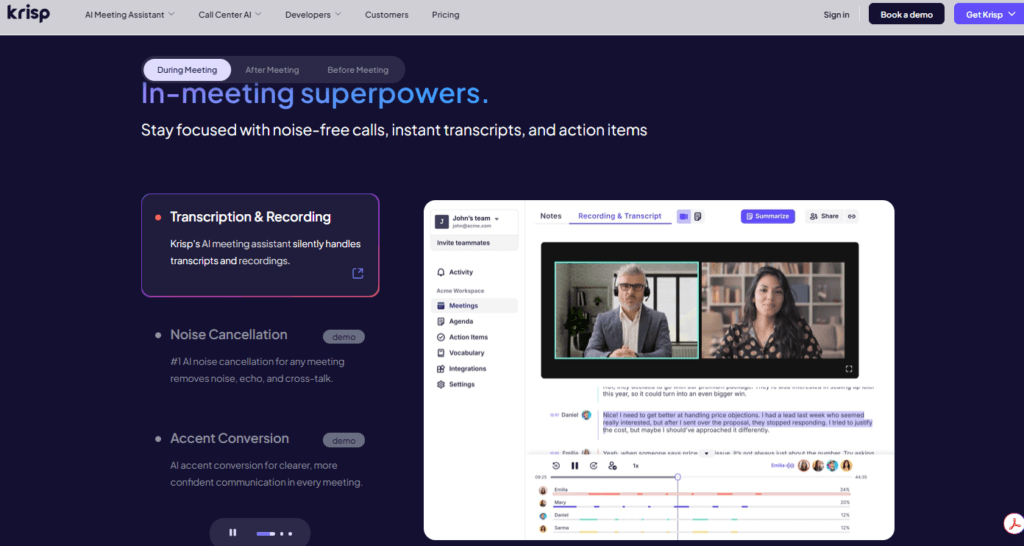The height and width of the screenshot is (546, 1024).
Task: Click speaker settings icon in player
Action: (x=613, y=466)
